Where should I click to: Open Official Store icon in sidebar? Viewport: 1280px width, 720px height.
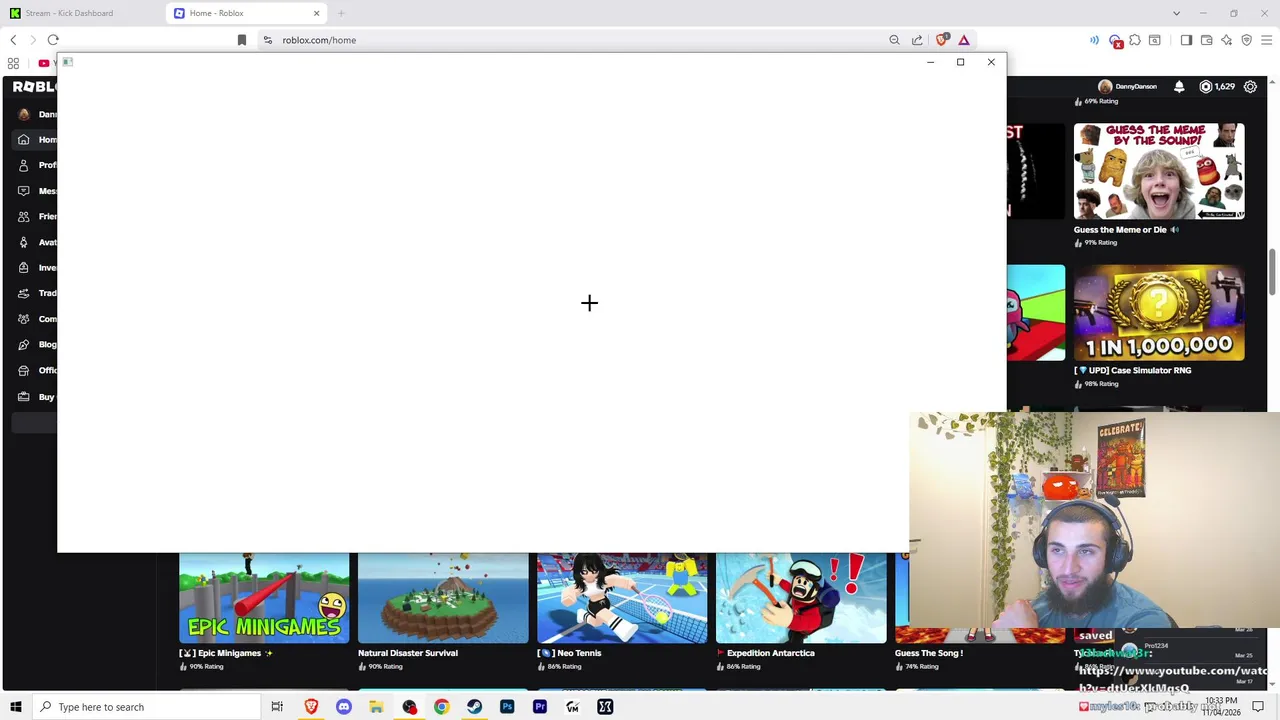pyautogui.click(x=24, y=370)
